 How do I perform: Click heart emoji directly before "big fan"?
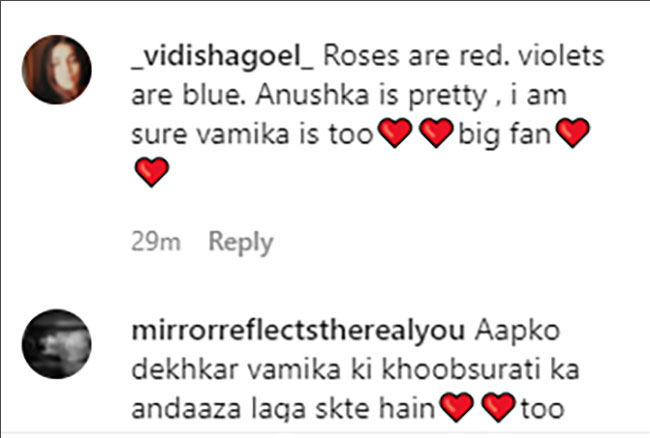pos(436,133)
